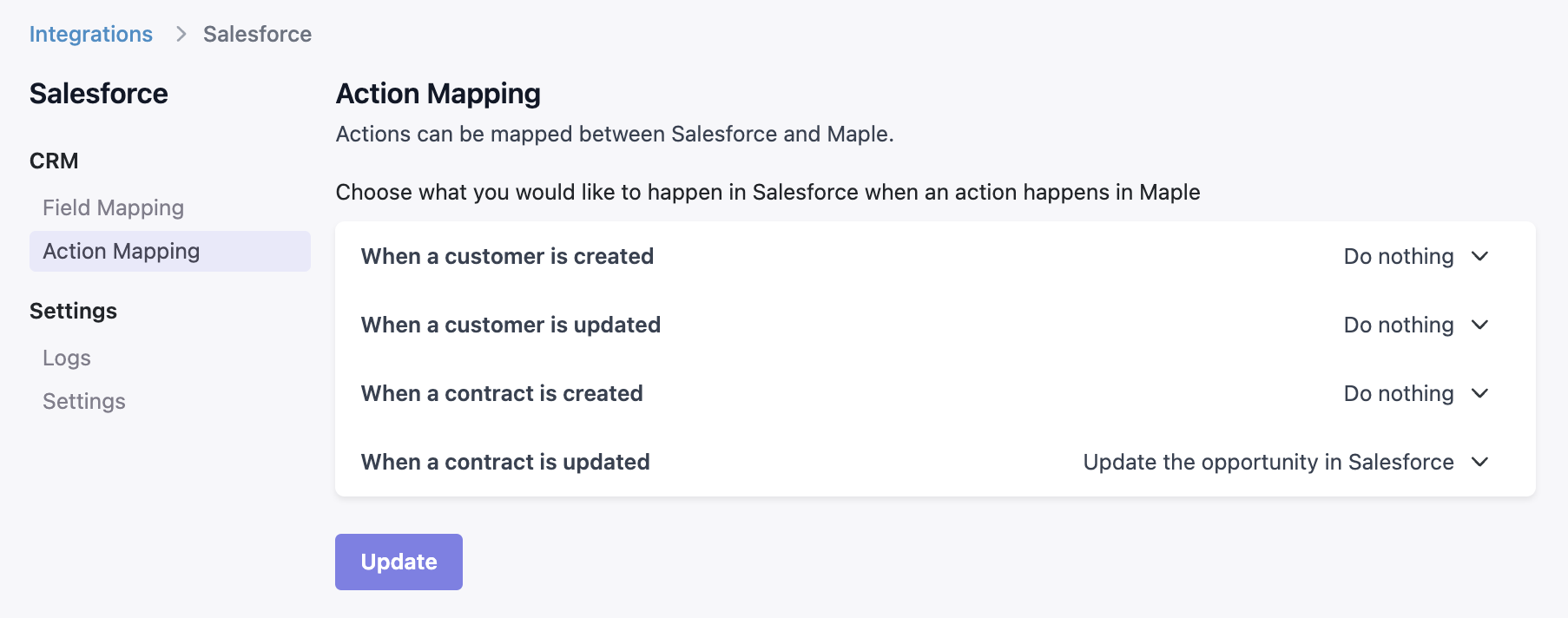Viewport: 1568px width, 618px height.
Task: Go to Settings sub-item below Logs
Action: 84,401
